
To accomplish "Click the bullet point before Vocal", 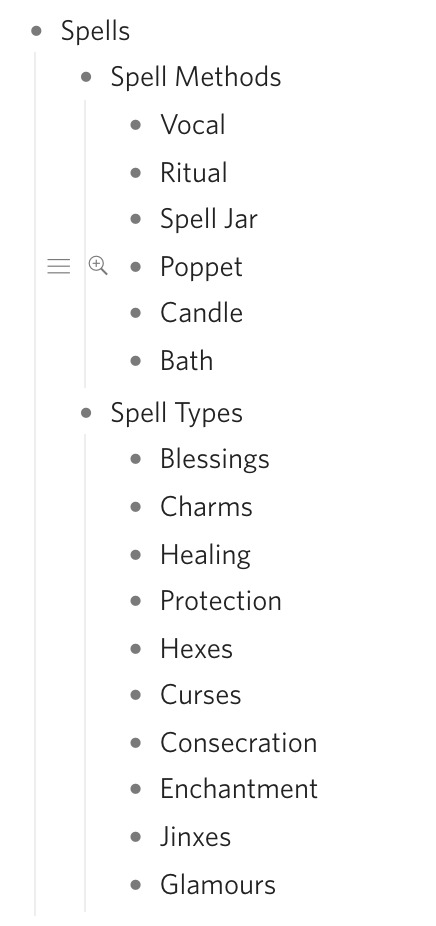I will (x=136, y=125).
